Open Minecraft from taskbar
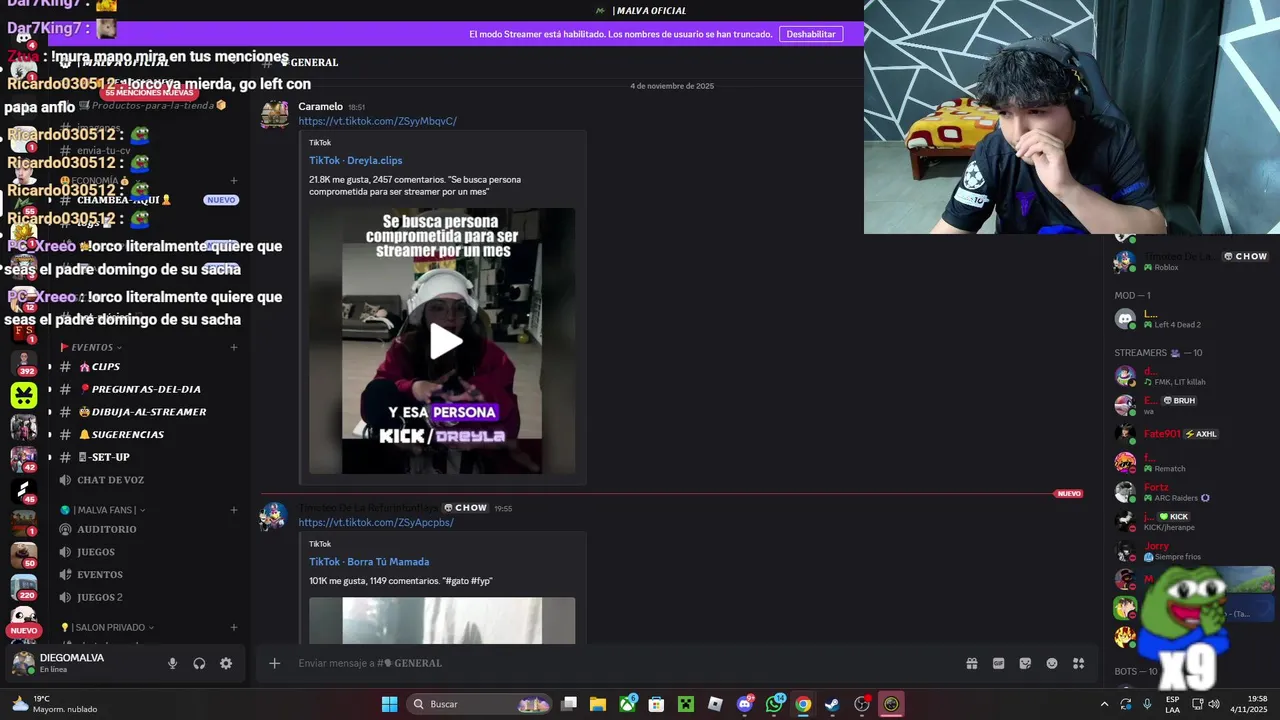Viewport: 1280px width, 720px height. click(x=685, y=704)
